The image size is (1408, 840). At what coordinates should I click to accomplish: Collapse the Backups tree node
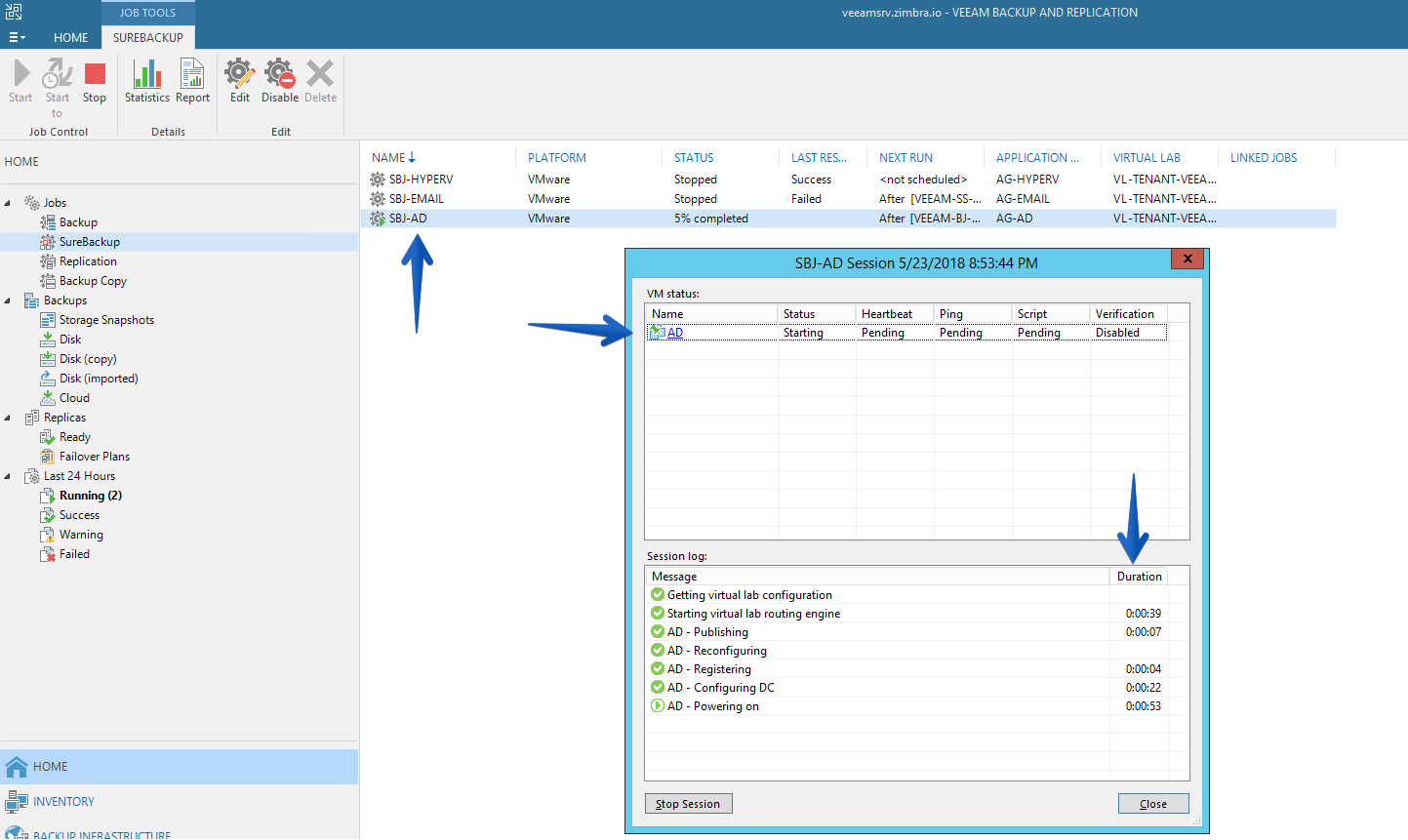point(8,300)
